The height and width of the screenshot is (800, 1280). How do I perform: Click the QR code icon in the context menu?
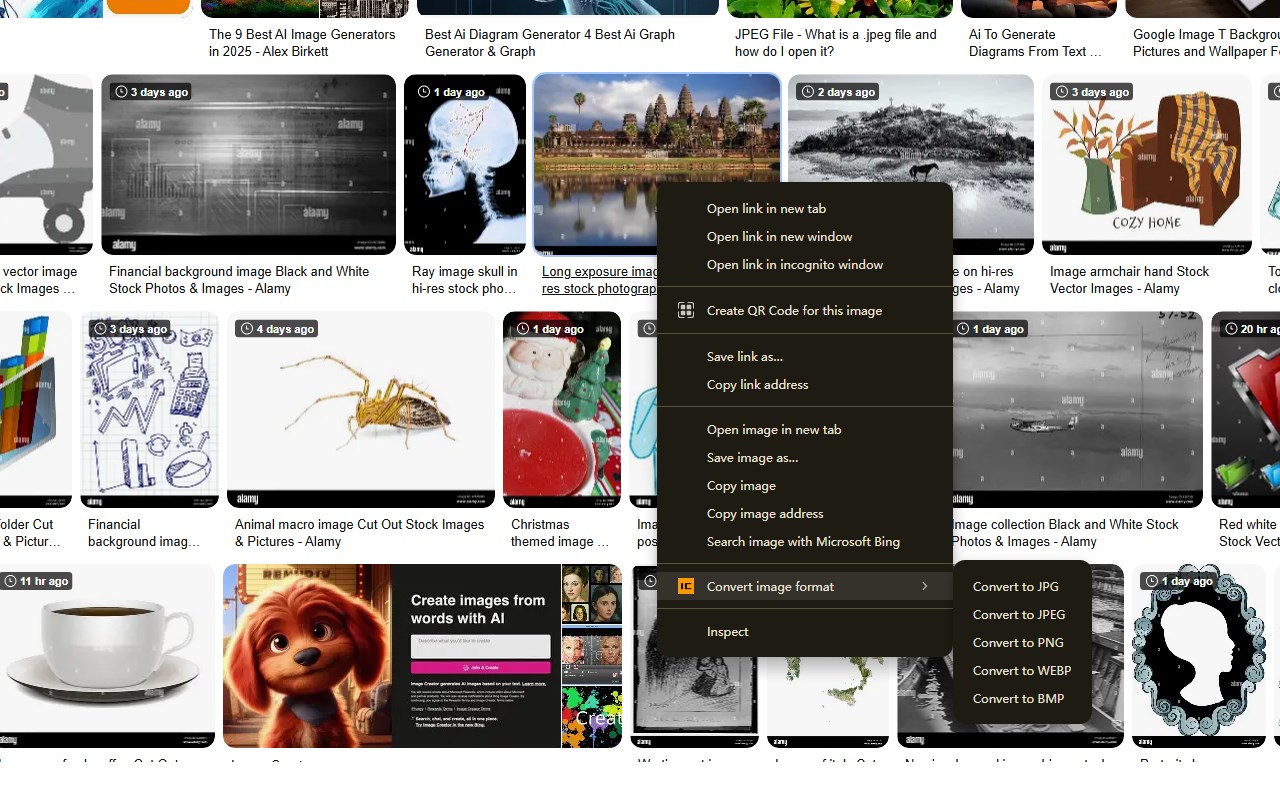686,310
